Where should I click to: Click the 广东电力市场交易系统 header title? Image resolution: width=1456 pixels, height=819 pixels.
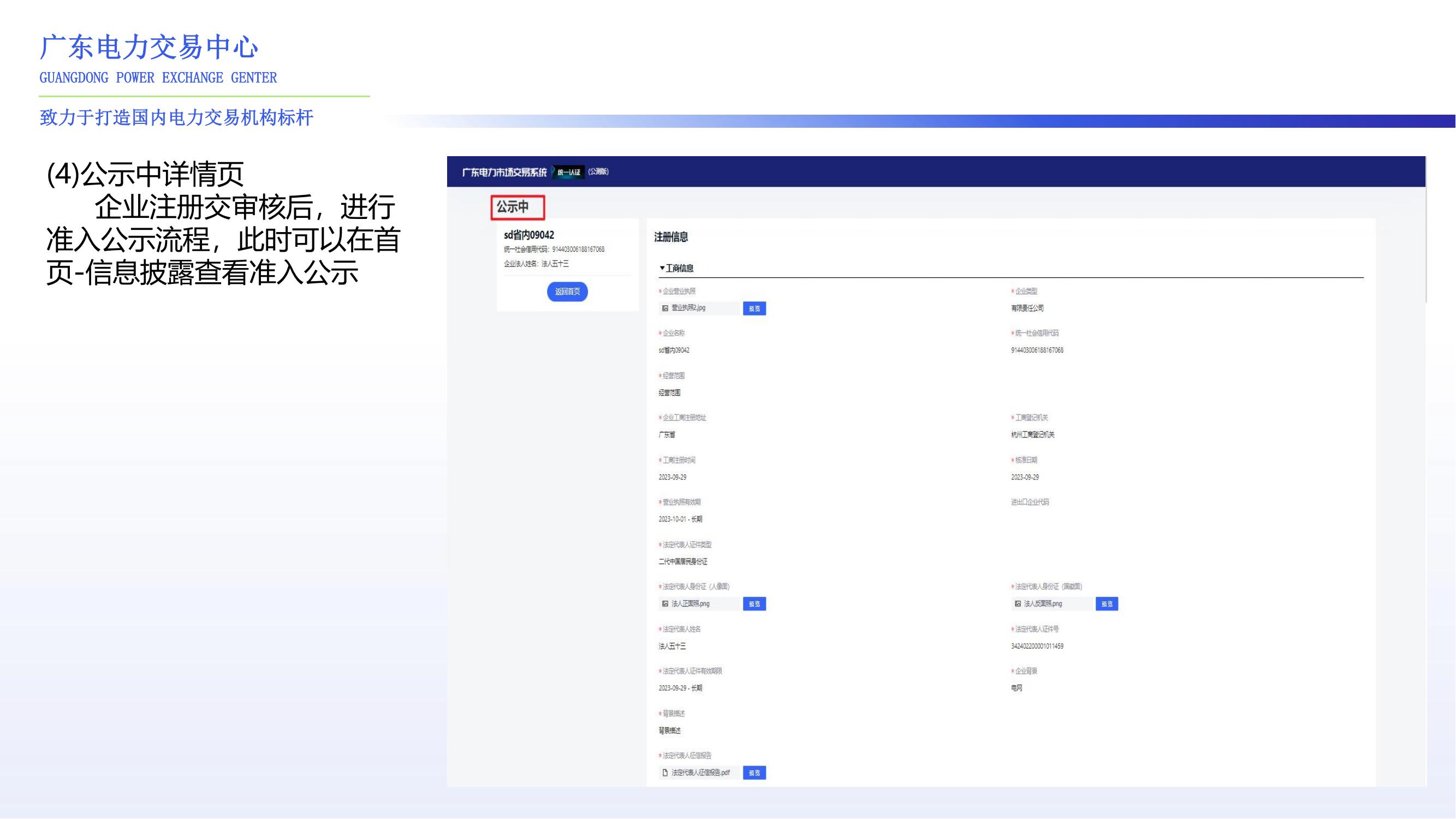(504, 172)
